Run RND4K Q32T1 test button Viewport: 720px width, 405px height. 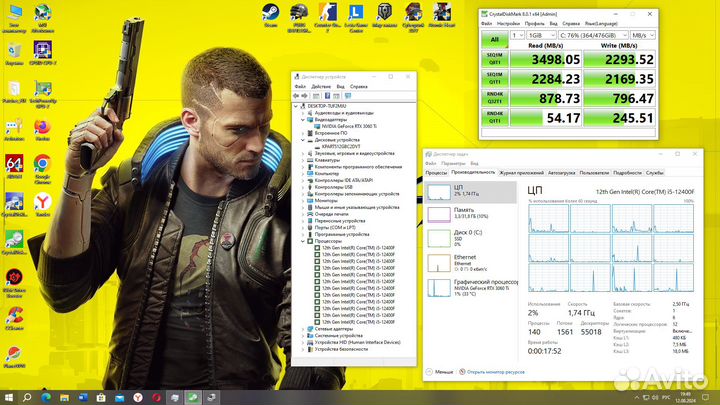[x=495, y=98]
